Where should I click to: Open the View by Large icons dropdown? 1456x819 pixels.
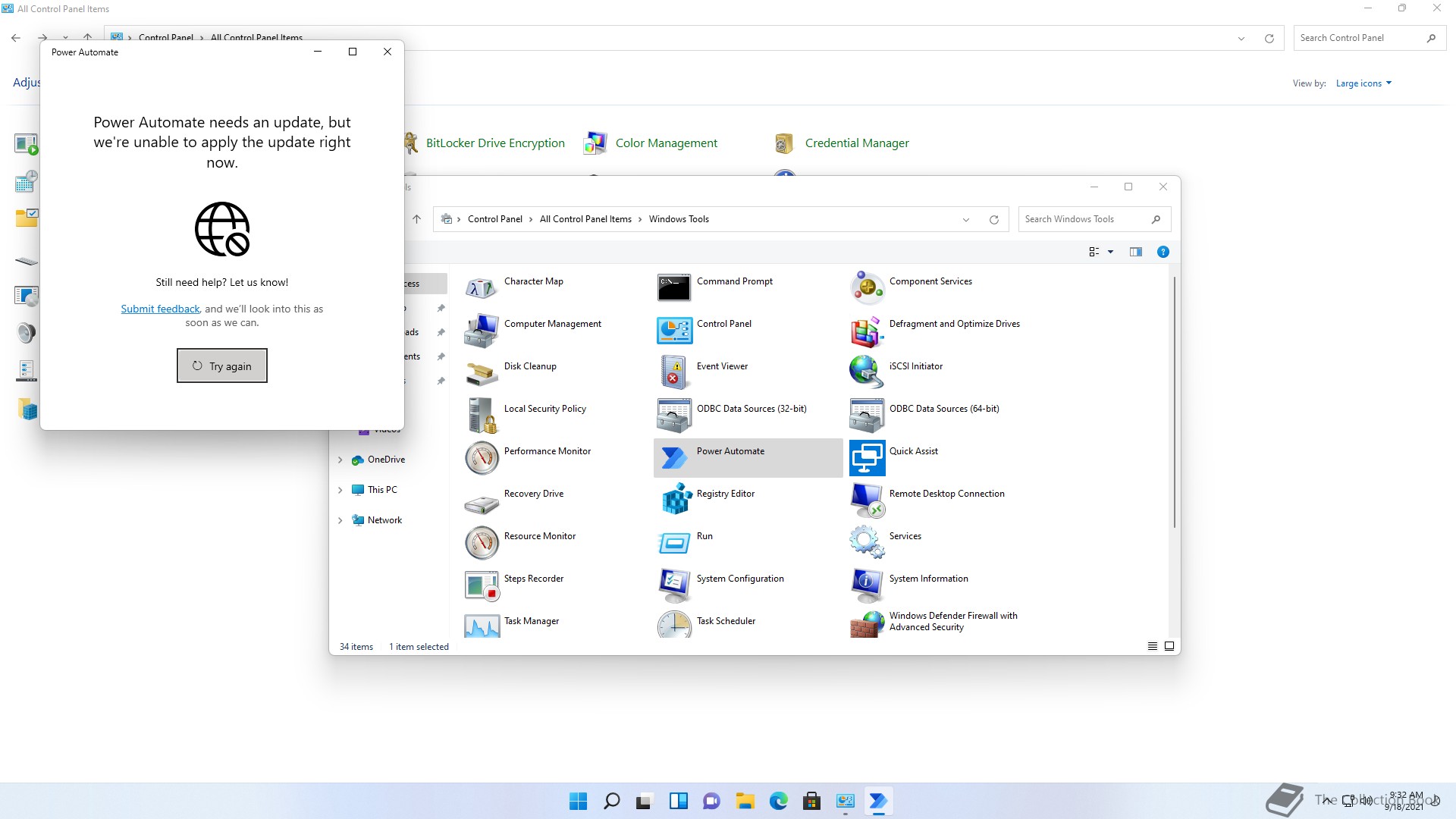pos(1363,83)
